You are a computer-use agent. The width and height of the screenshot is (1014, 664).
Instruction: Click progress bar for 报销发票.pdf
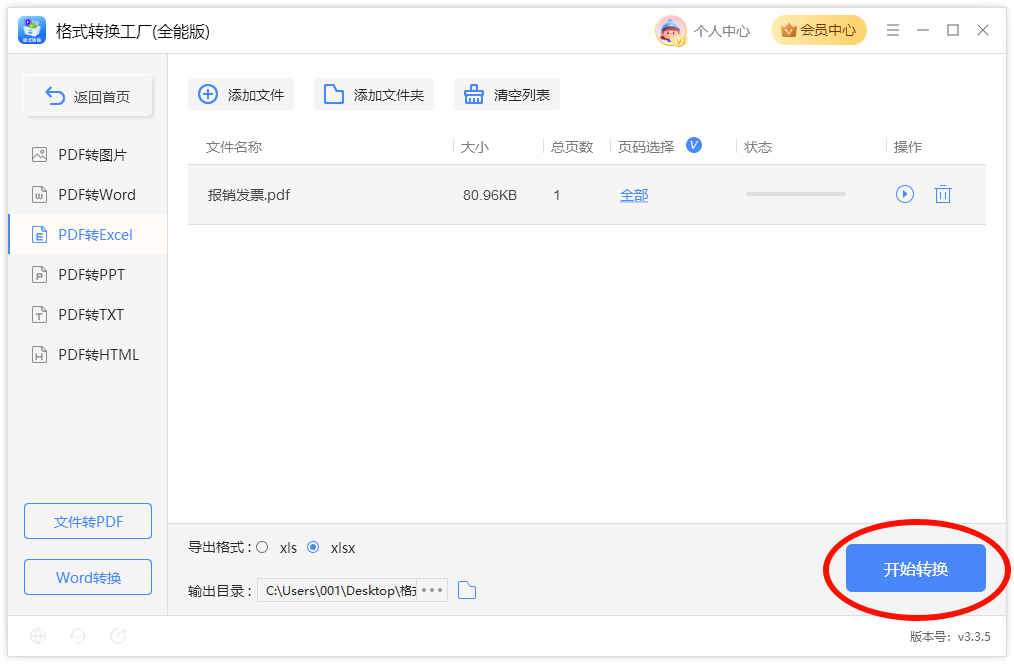[795, 194]
